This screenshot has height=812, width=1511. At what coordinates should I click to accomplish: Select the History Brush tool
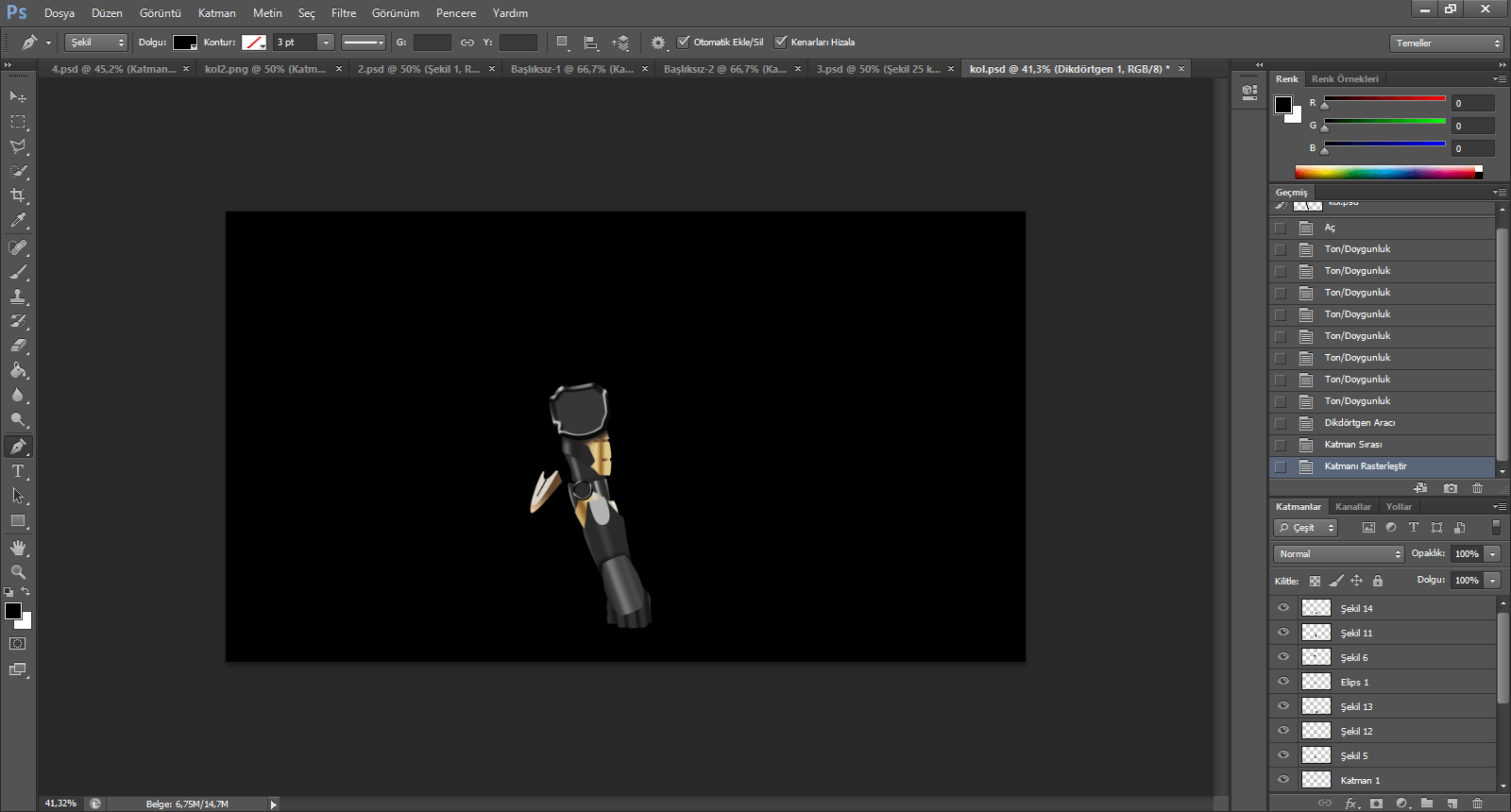[18, 321]
